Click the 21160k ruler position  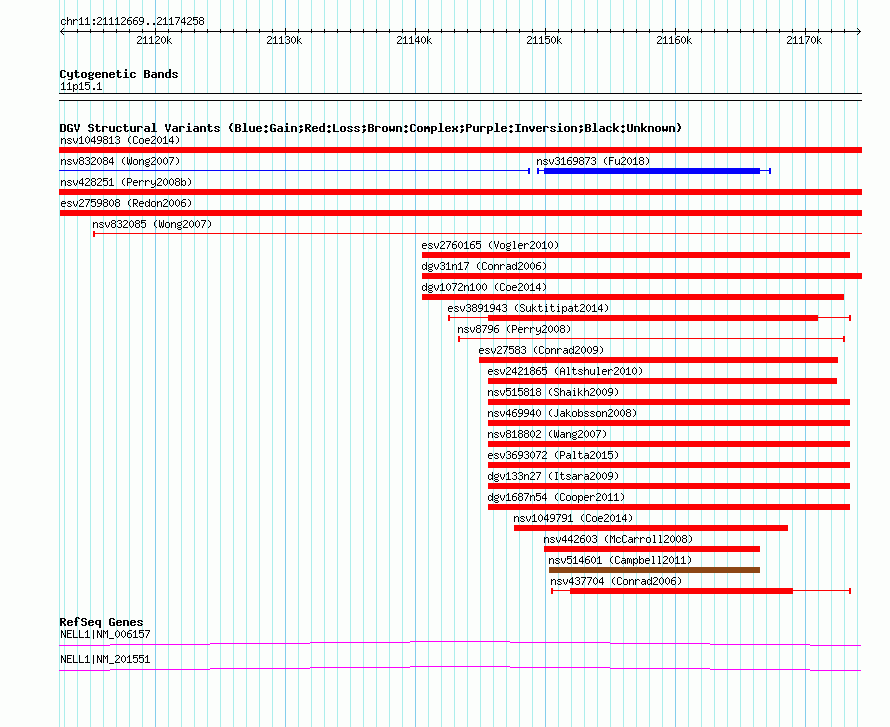click(674, 40)
